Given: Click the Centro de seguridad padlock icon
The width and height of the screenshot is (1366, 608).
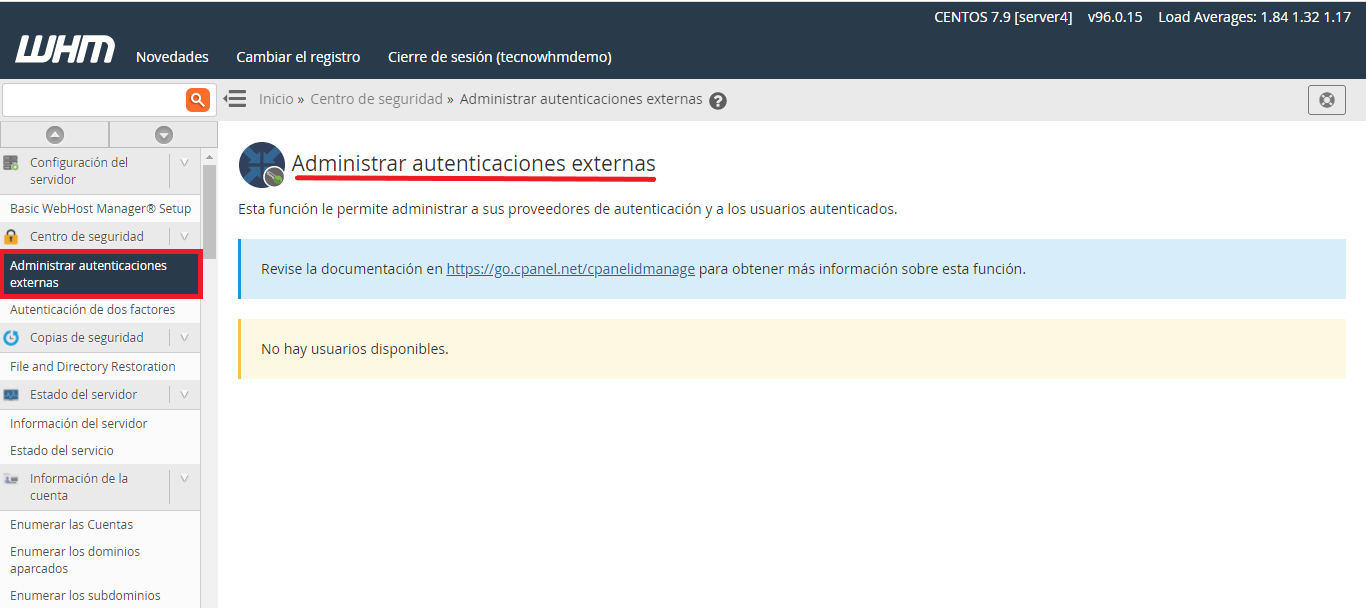Looking at the screenshot, I should pos(12,237).
